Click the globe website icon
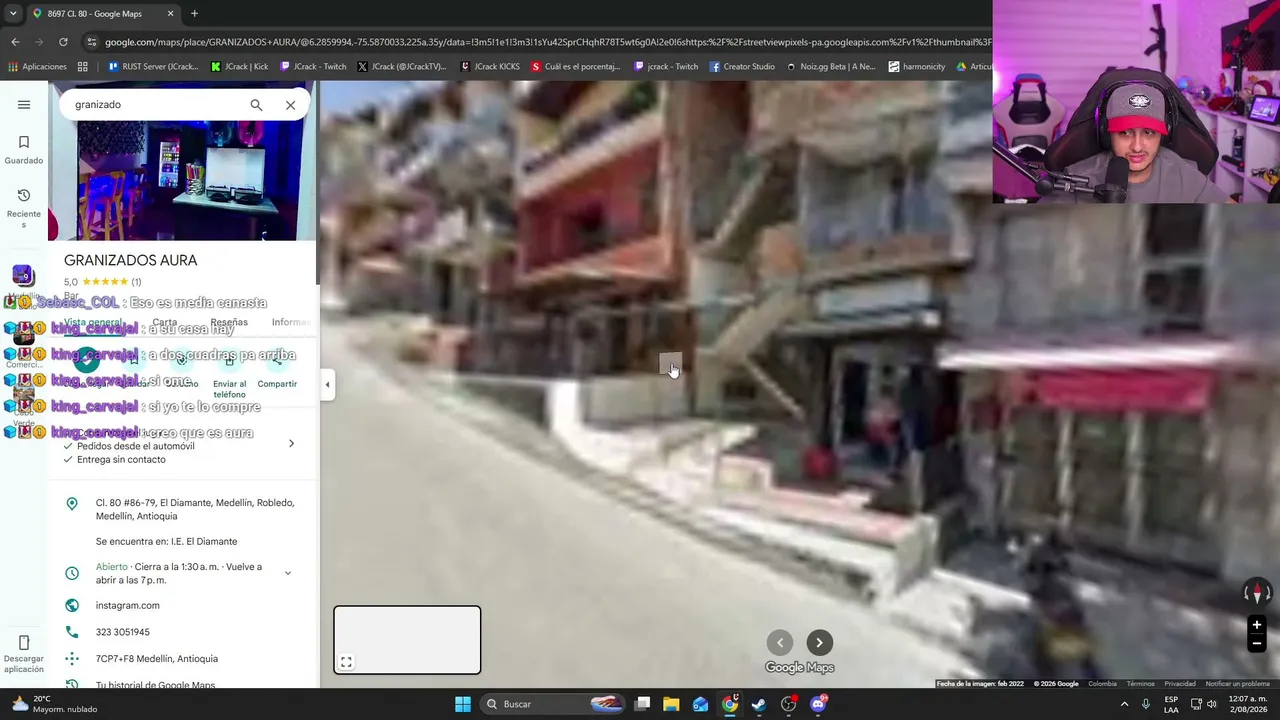Viewport: 1280px width, 720px height. (x=72, y=605)
